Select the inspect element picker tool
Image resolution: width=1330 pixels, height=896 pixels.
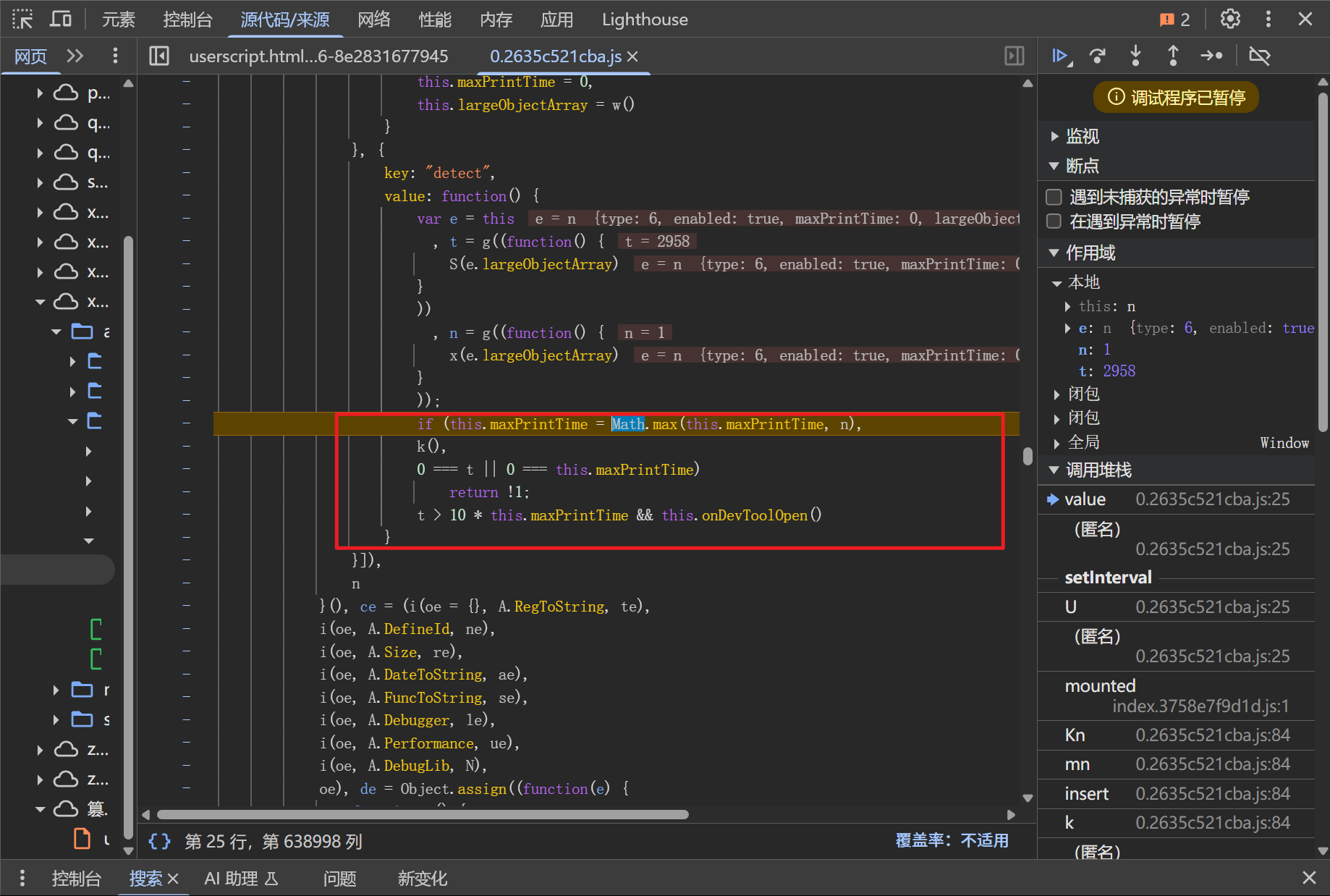pyautogui.click(x=22, y=19)
